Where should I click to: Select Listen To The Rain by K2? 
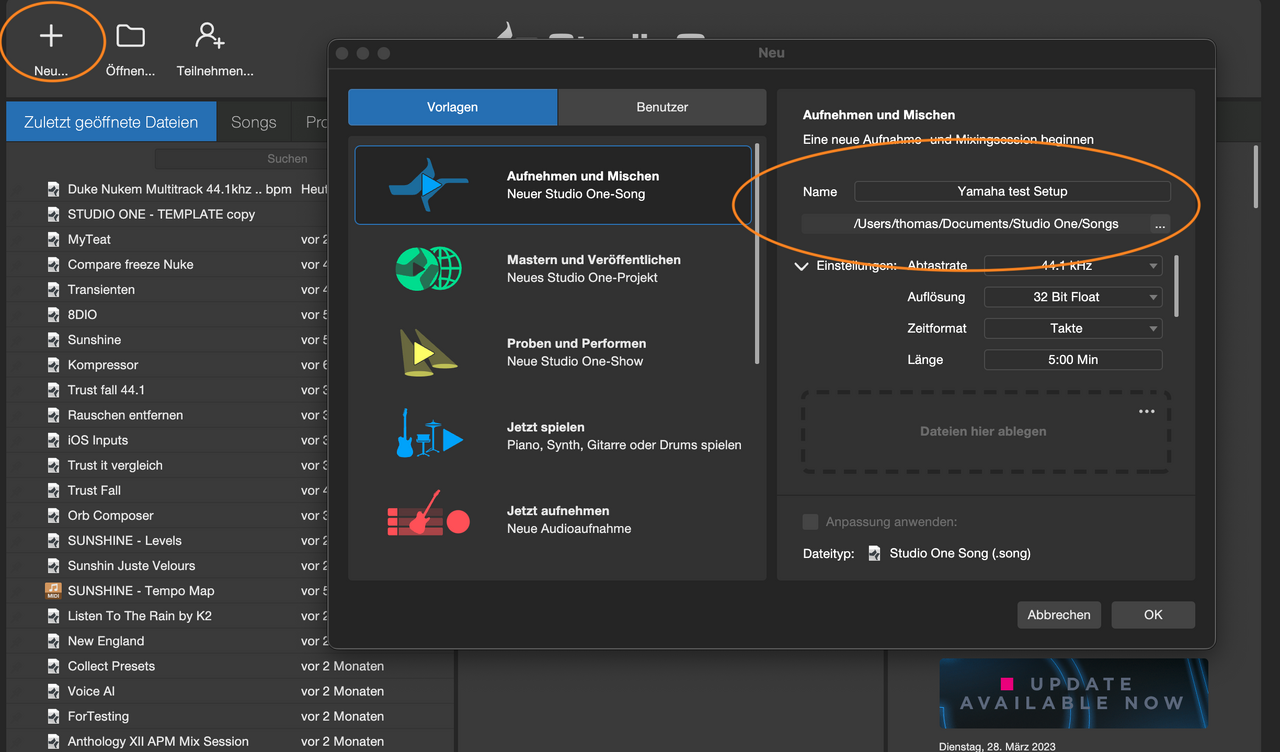click(x=140, y=616)
